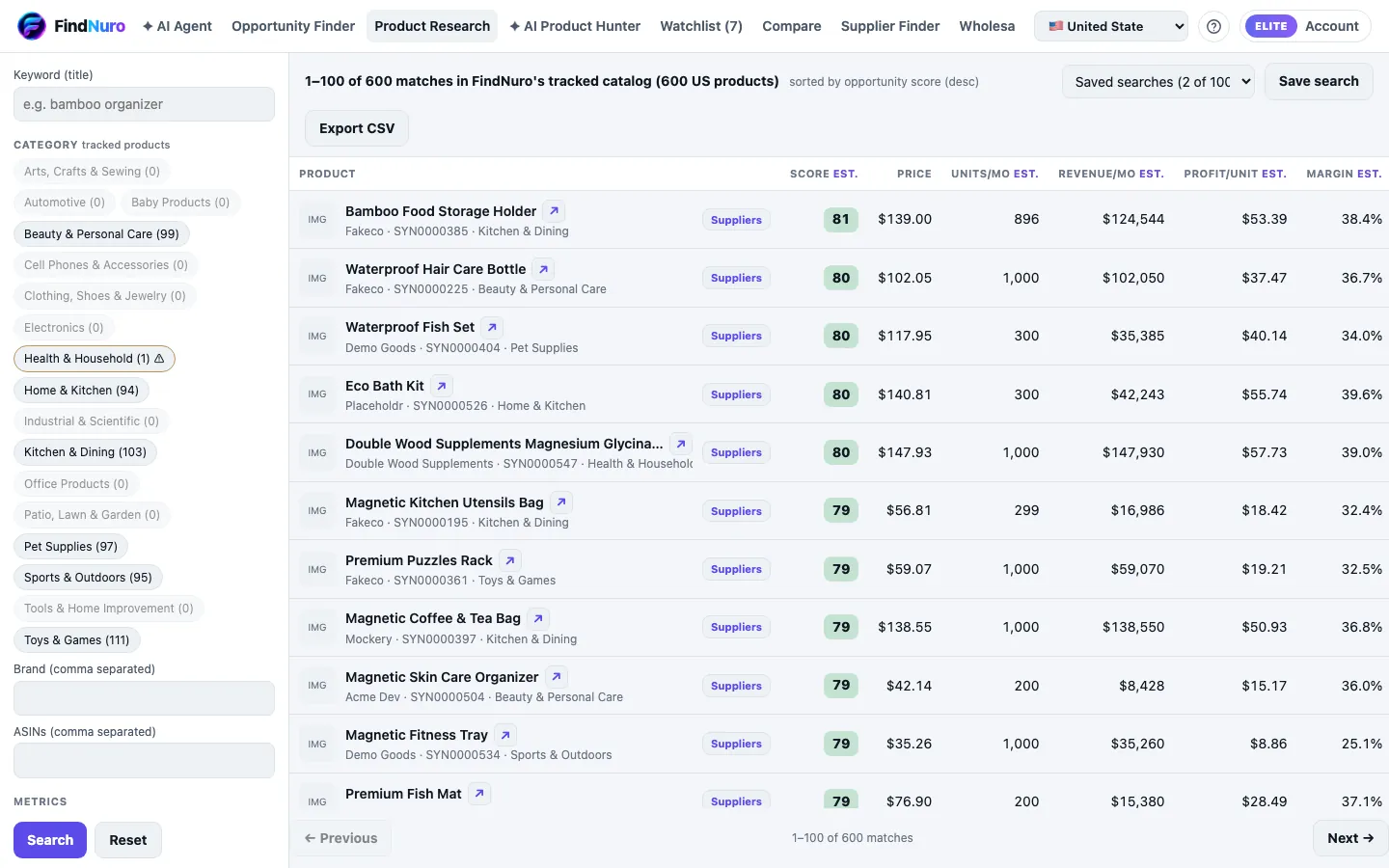Focus the Keyword title input field
This screenshot has height=868, width=1389.
tap(144, 104)
